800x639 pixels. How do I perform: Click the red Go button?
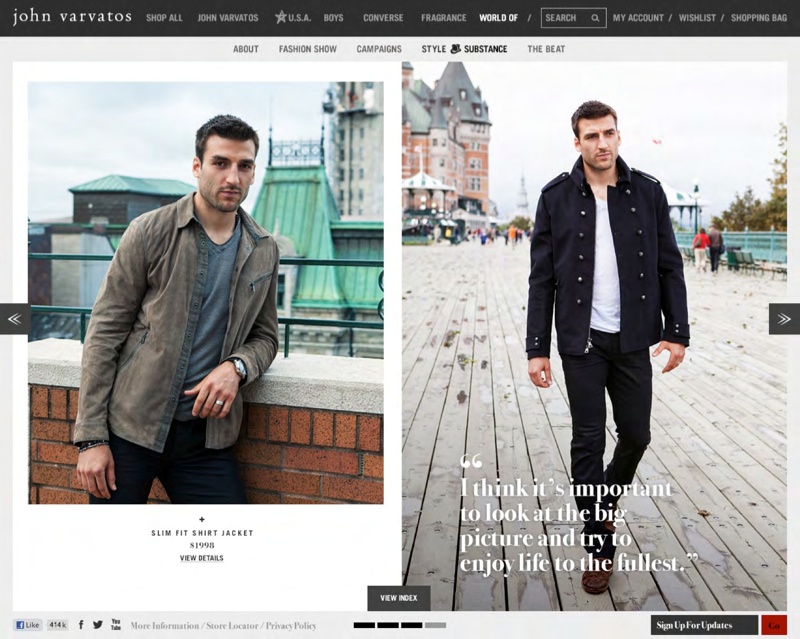pyautogui.click(x=774, y=625)
